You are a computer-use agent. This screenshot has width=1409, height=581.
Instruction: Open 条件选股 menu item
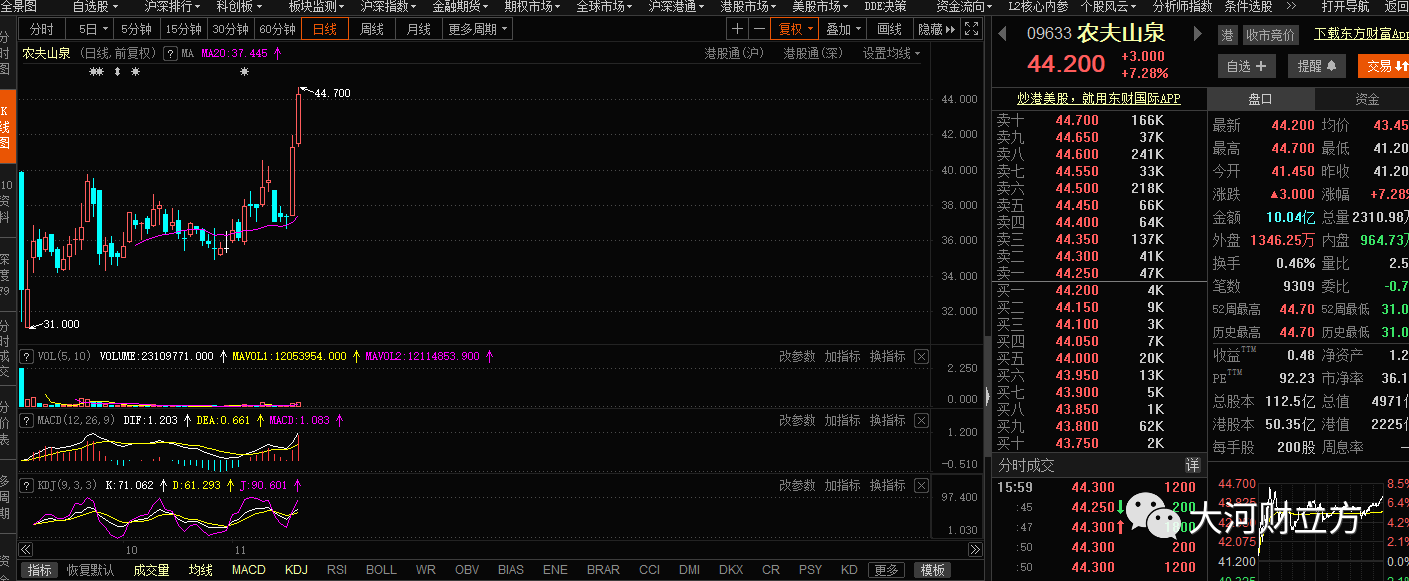click(x=1248, y=6)
